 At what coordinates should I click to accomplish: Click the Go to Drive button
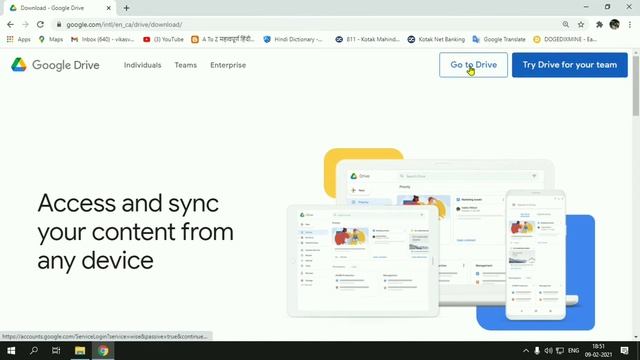[473, 65]
